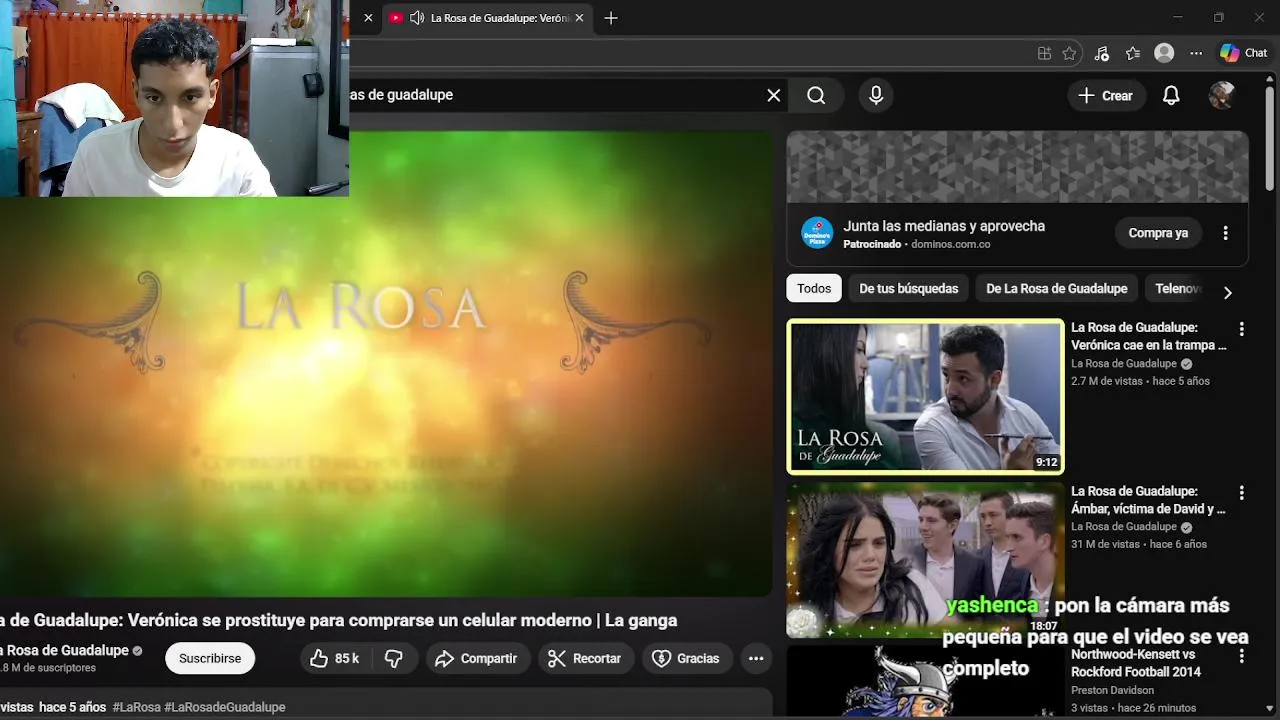Open the browser settings ellipsis menu
The image size is (1280, 720).
[x=1196, y=53]
